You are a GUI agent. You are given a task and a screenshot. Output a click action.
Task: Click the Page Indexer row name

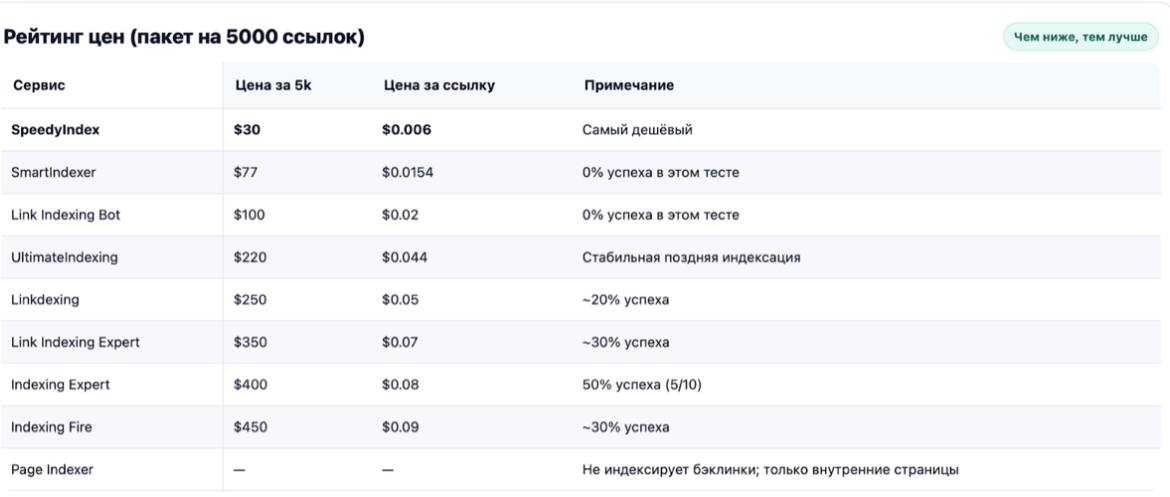click(53, 470)
